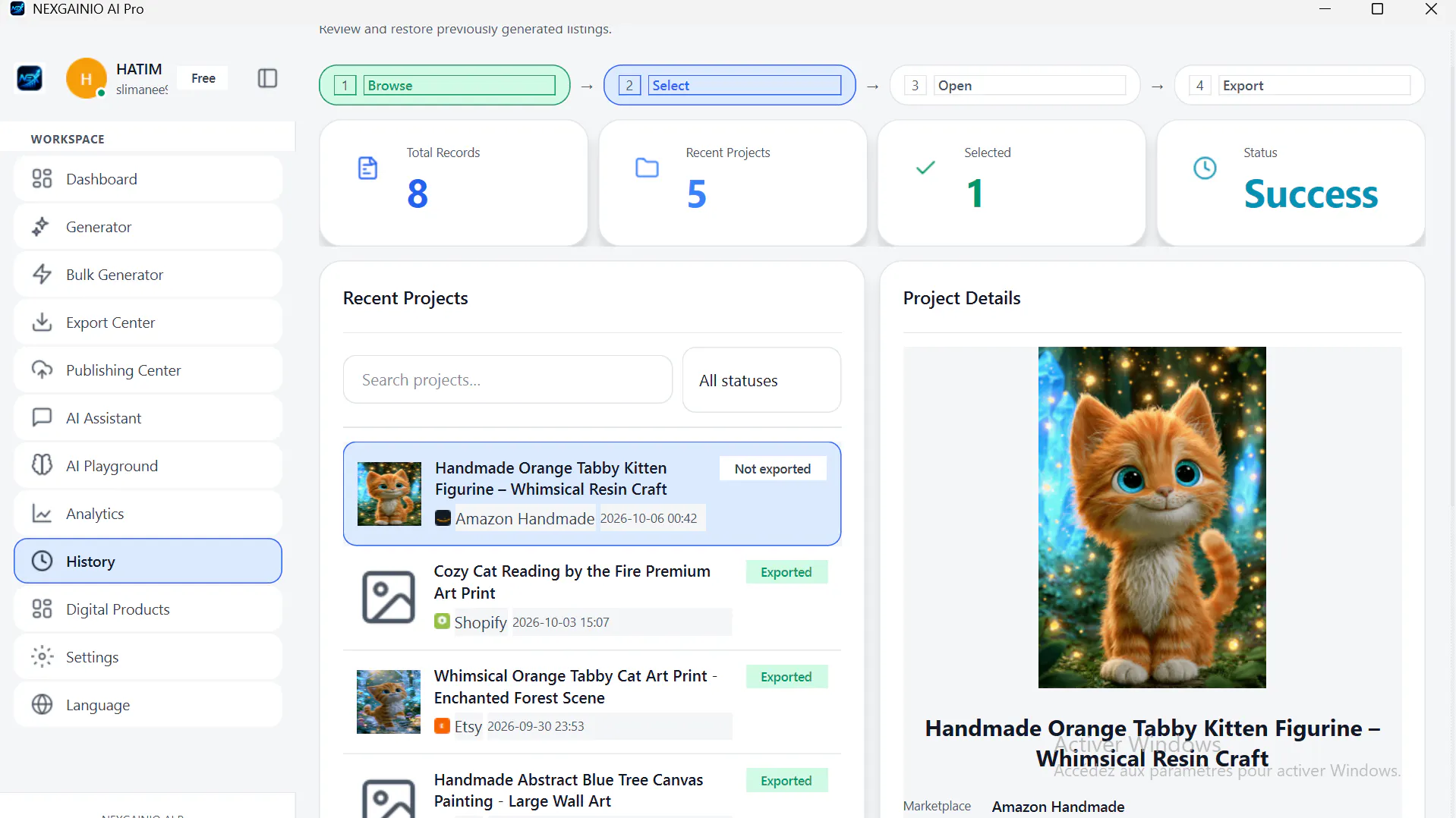Click the Not exported status badge

click(x=773, y=469)
